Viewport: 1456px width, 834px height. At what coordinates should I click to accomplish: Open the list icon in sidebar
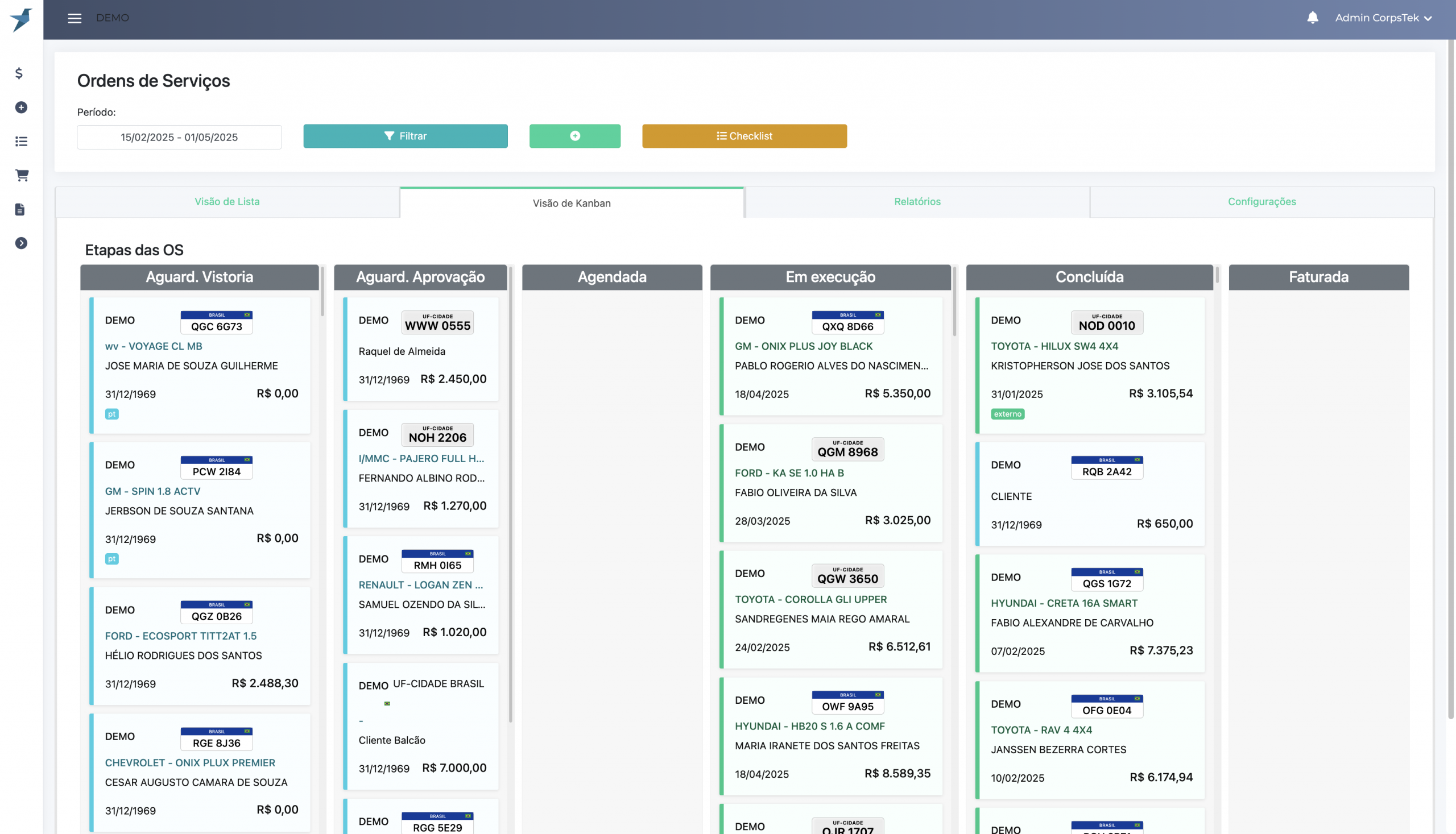(x=21, y=141)
